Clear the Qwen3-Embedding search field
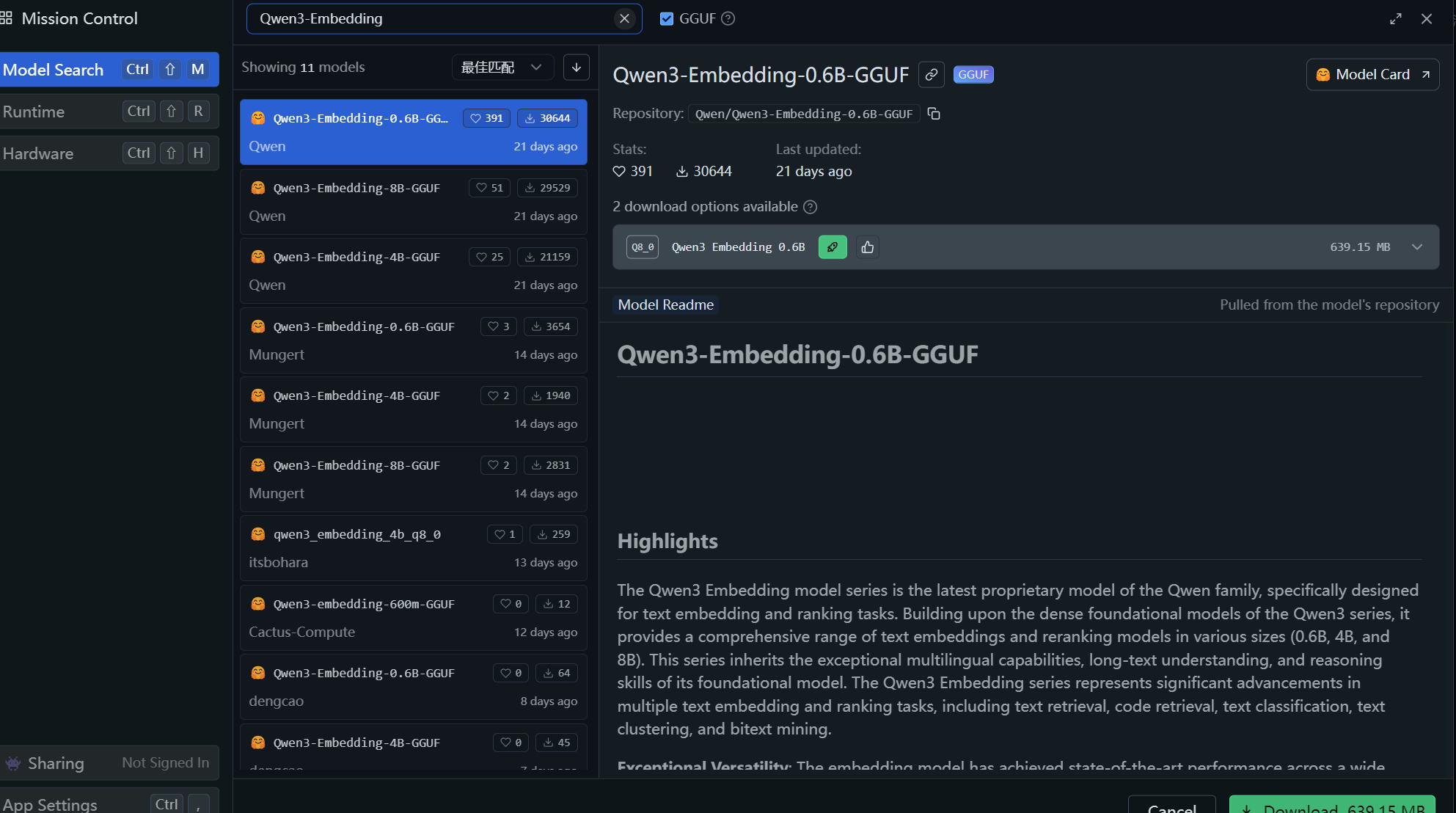 coord(624,19)
